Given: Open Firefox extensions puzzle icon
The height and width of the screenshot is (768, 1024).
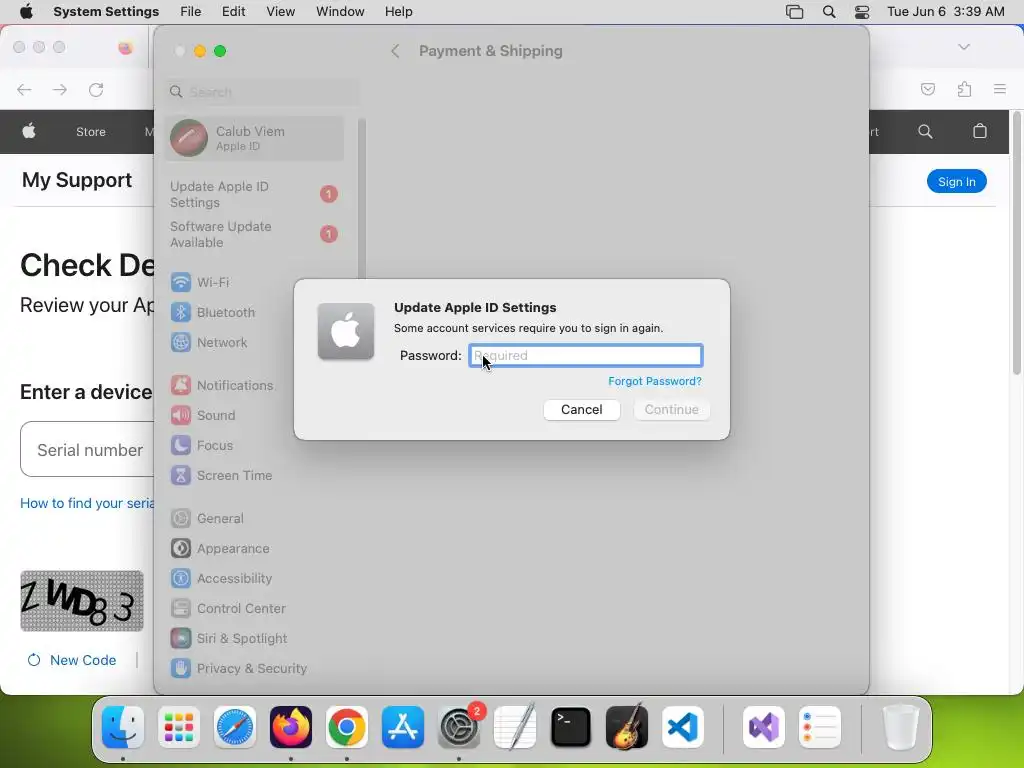Looking at the screenshot, I should pos(965,89).
